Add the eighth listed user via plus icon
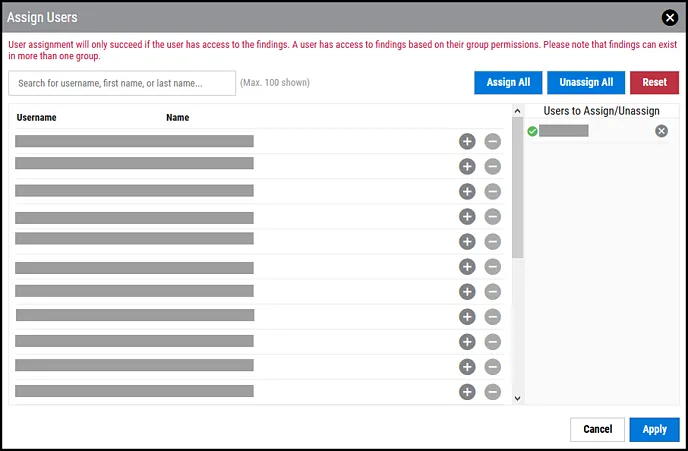 click(467, 316)
